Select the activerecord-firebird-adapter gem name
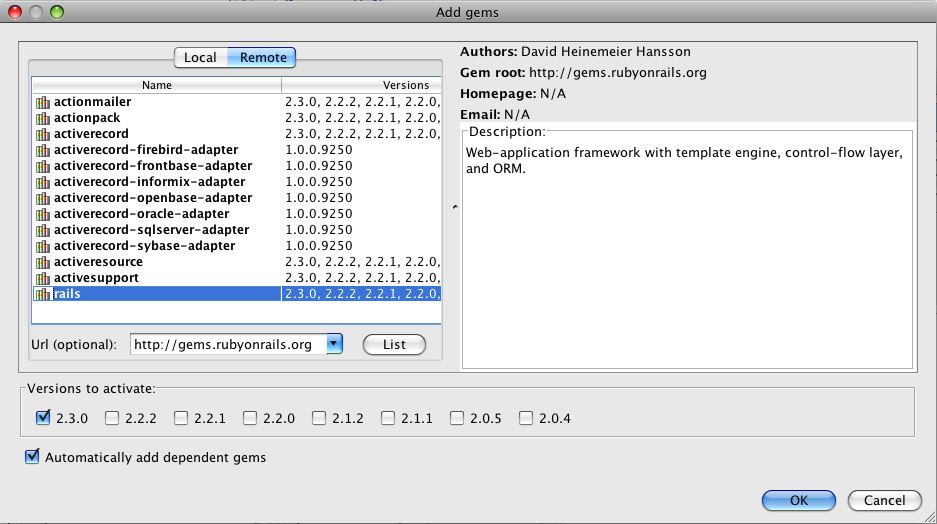 click(x=146, y=149)
